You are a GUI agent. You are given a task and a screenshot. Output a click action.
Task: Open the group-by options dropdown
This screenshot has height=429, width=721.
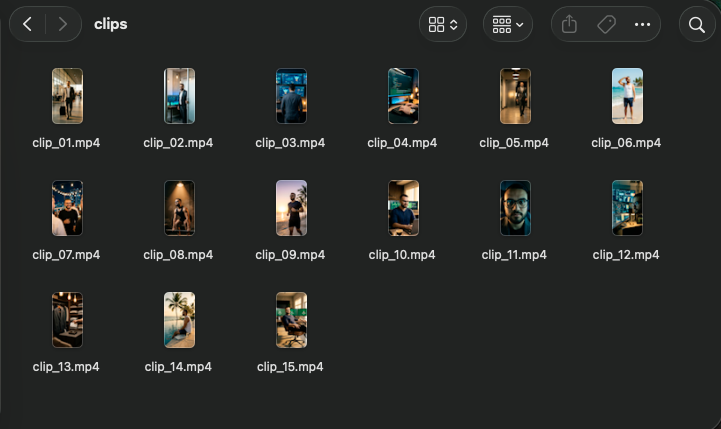[508, 24]
